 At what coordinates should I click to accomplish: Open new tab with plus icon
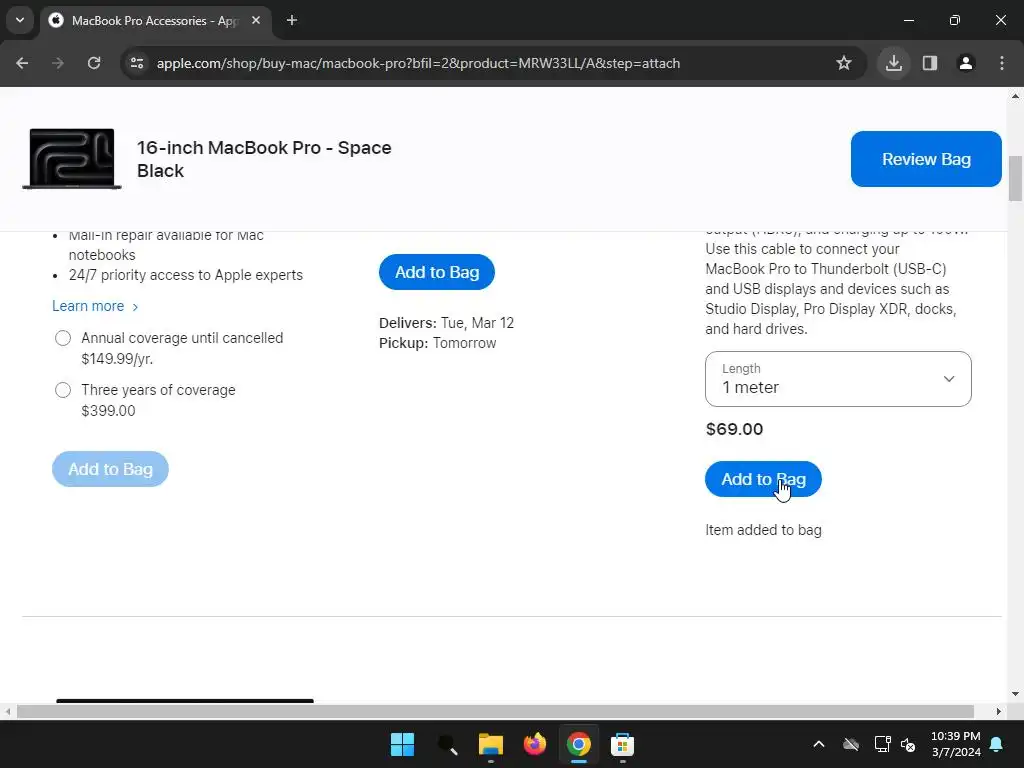(292, 20)
